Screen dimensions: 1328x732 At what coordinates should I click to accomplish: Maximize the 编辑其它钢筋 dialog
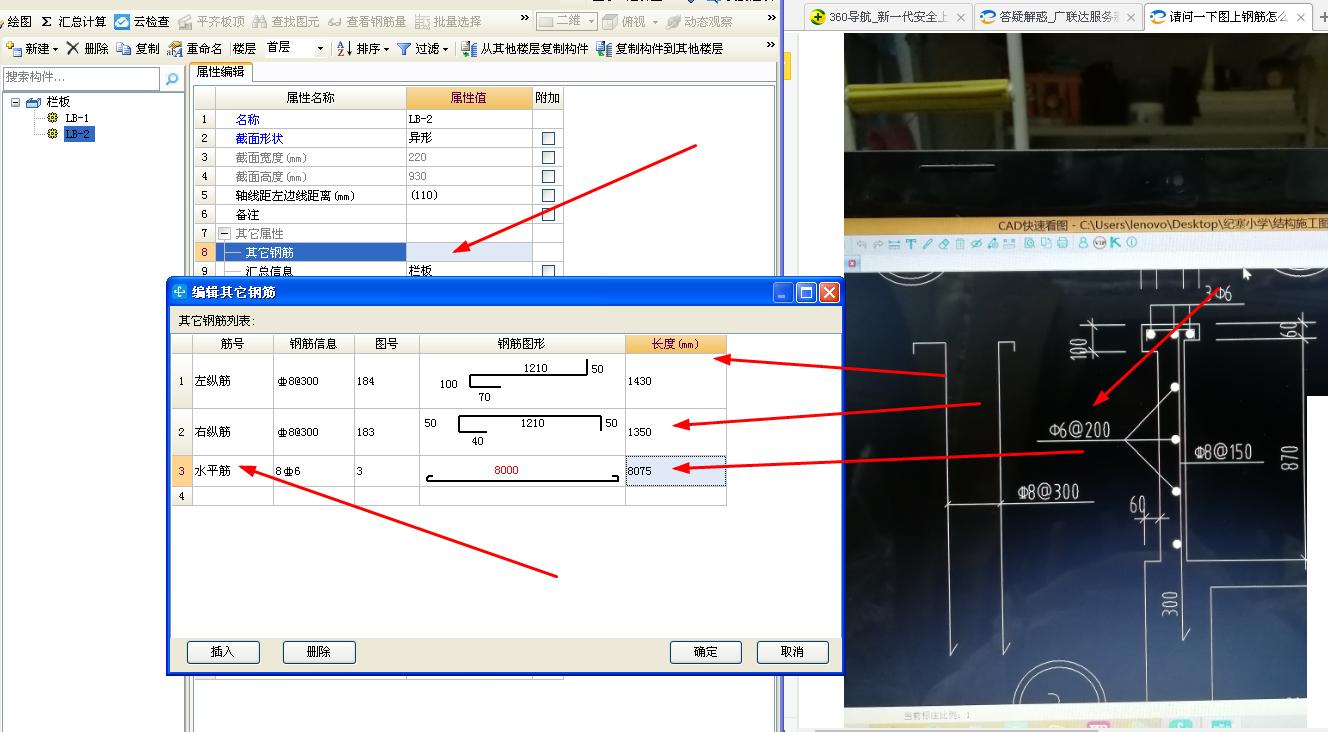coord(806,292)
